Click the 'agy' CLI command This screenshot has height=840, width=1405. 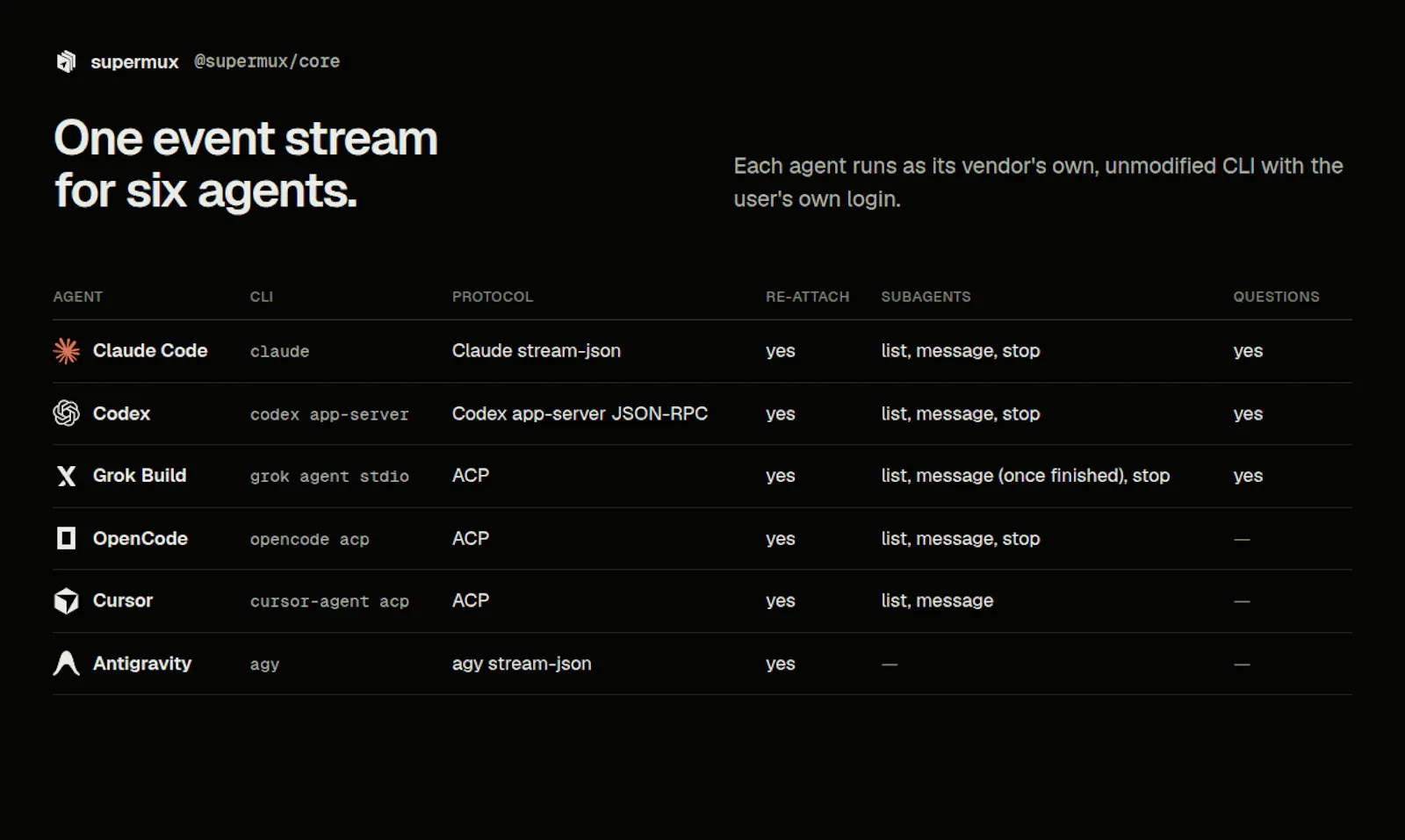(264, 664)
